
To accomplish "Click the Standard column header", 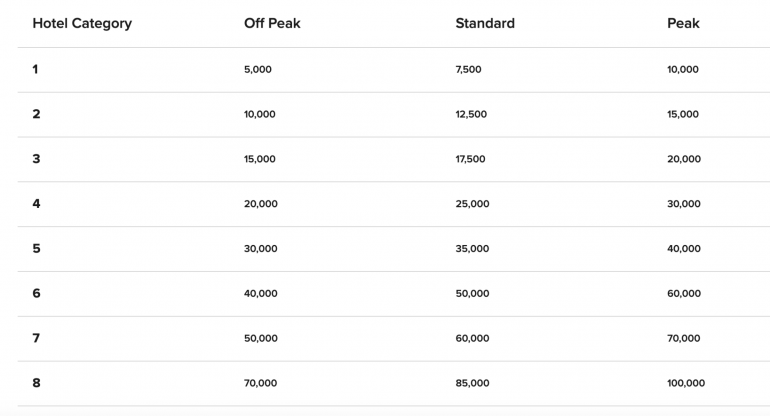I will 485,23.
